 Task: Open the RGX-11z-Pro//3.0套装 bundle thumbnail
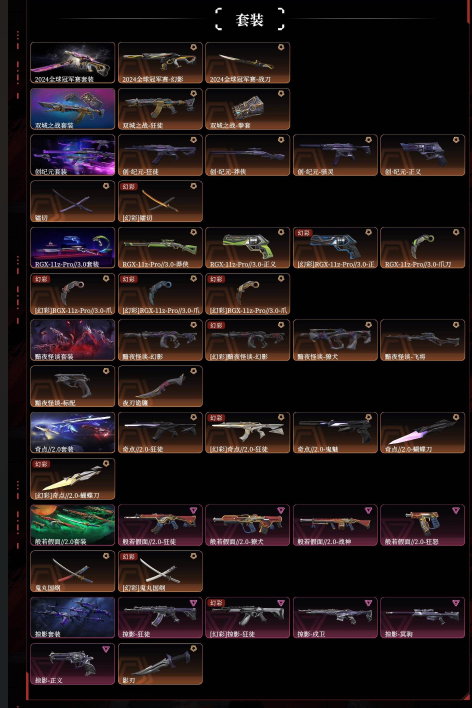tap(73, 248)
